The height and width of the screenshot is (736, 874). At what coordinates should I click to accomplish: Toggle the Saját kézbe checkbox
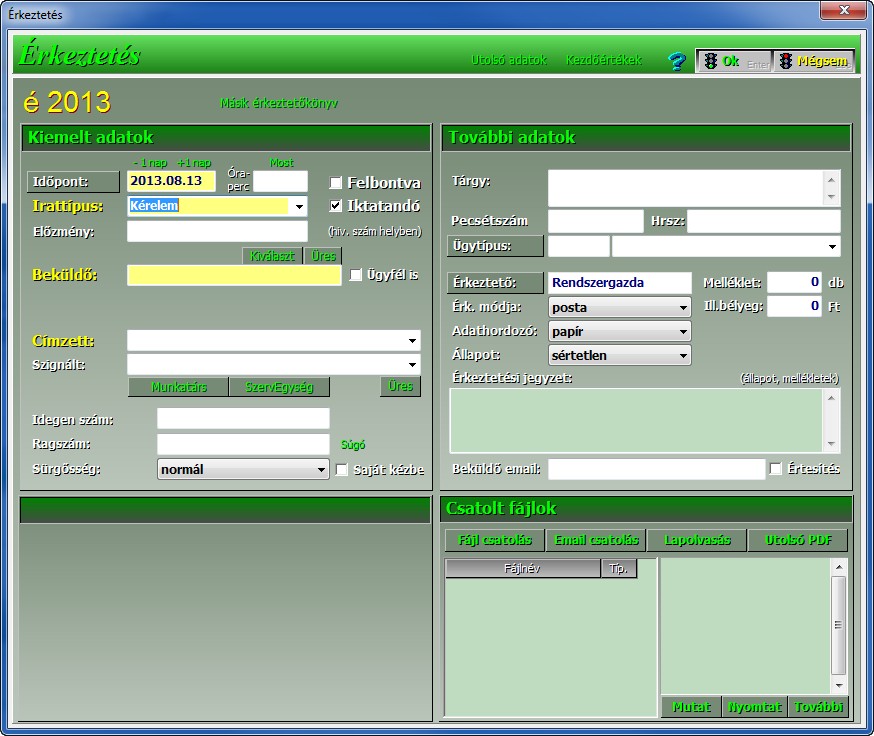point(342,469)
